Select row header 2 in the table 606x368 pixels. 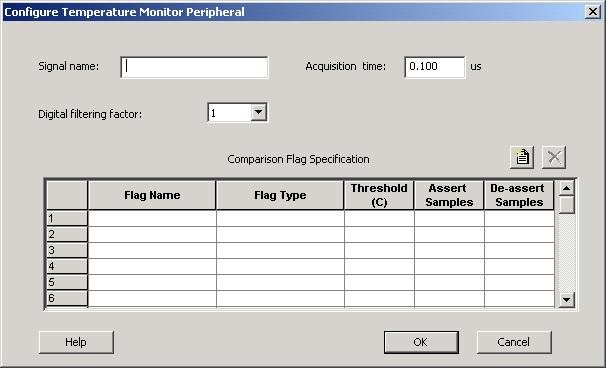point(67,234)
